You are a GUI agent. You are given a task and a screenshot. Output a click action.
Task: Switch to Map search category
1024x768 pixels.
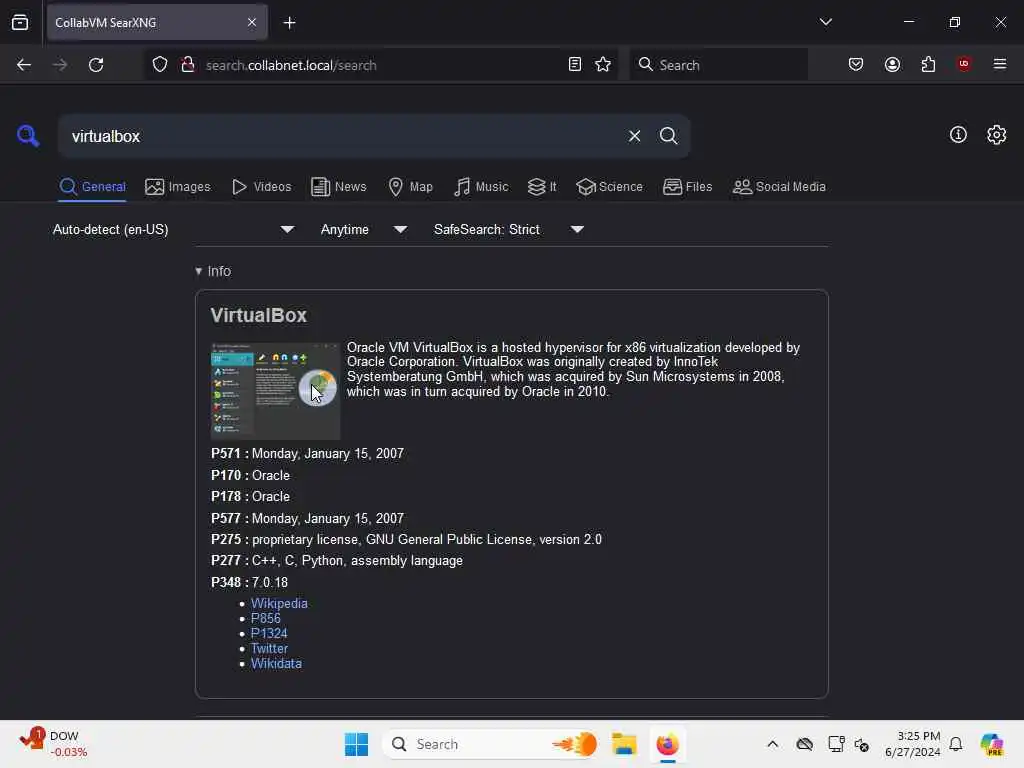tap(410, 187)
